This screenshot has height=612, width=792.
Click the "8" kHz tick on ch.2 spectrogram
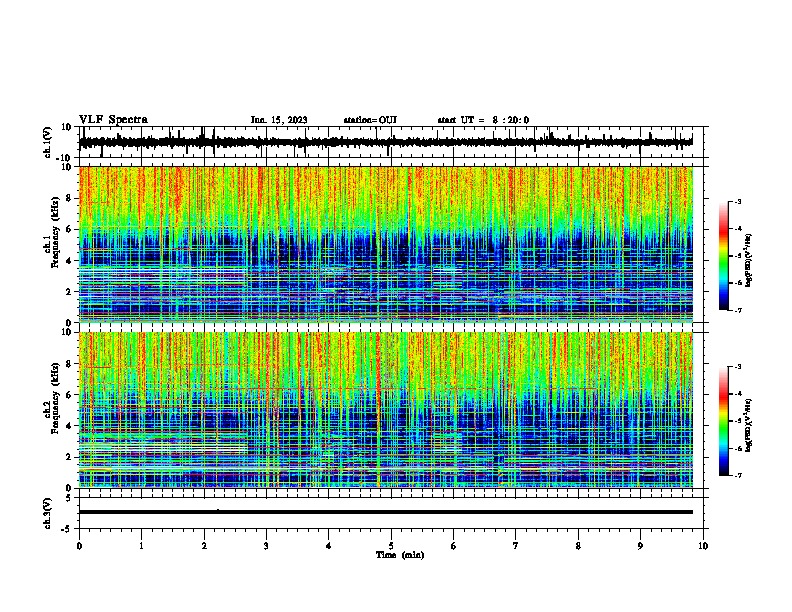pyautogui.click(x=69, y=364)
